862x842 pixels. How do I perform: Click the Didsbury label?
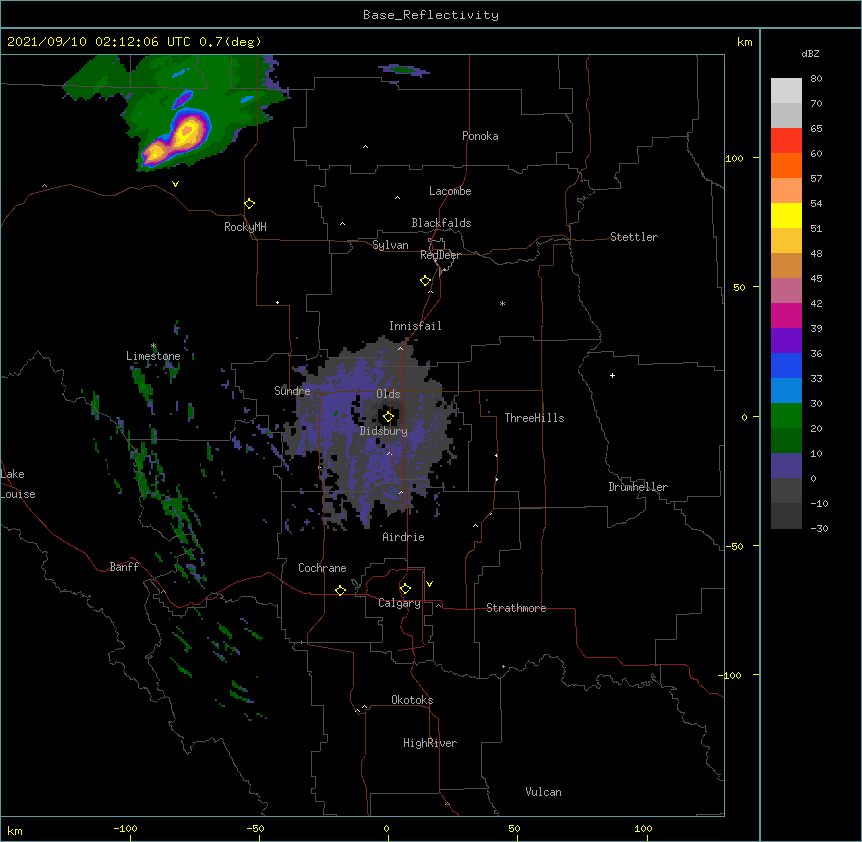(384, 431)
